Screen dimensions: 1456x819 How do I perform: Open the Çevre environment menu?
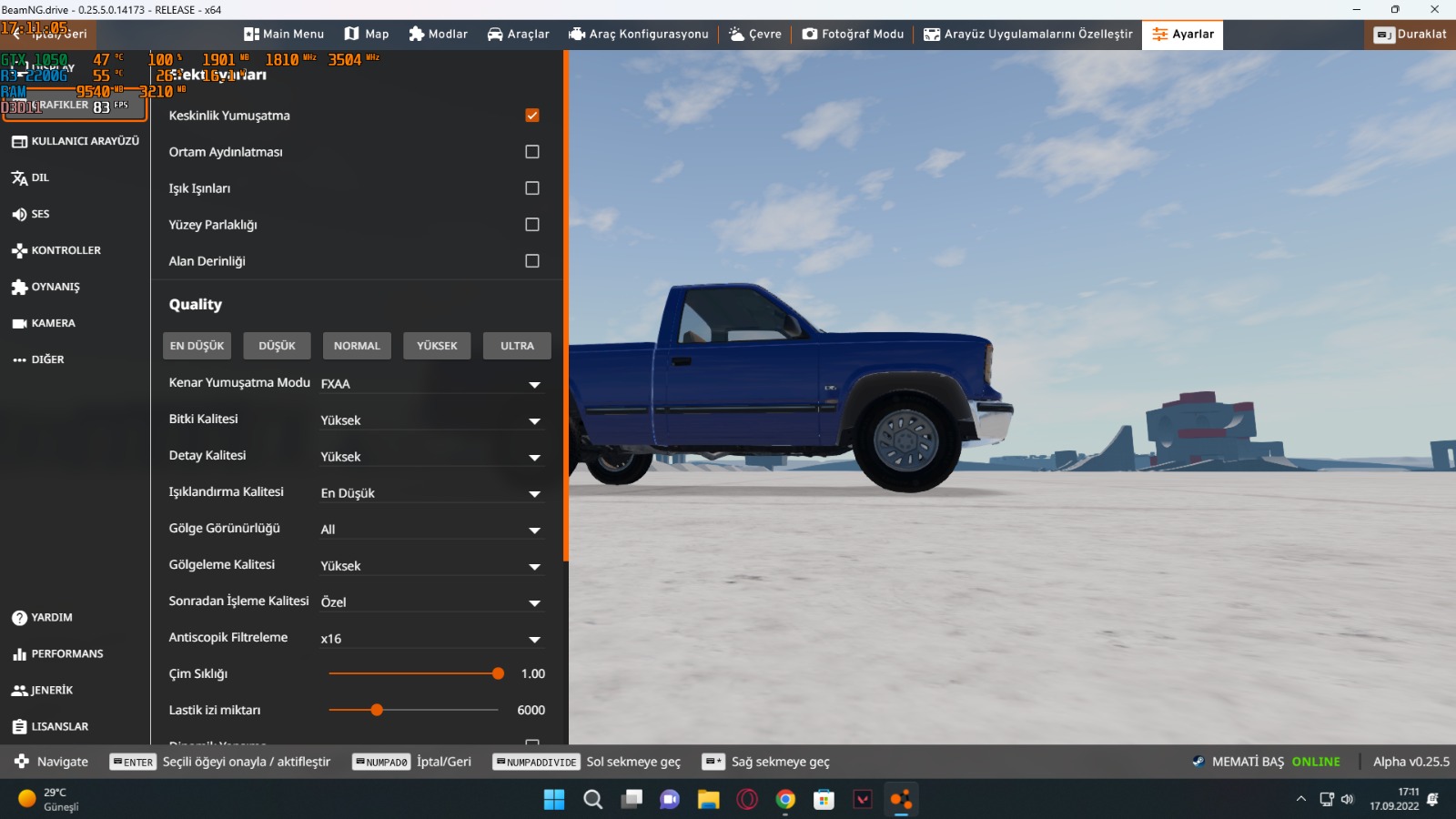click(755, 35)
